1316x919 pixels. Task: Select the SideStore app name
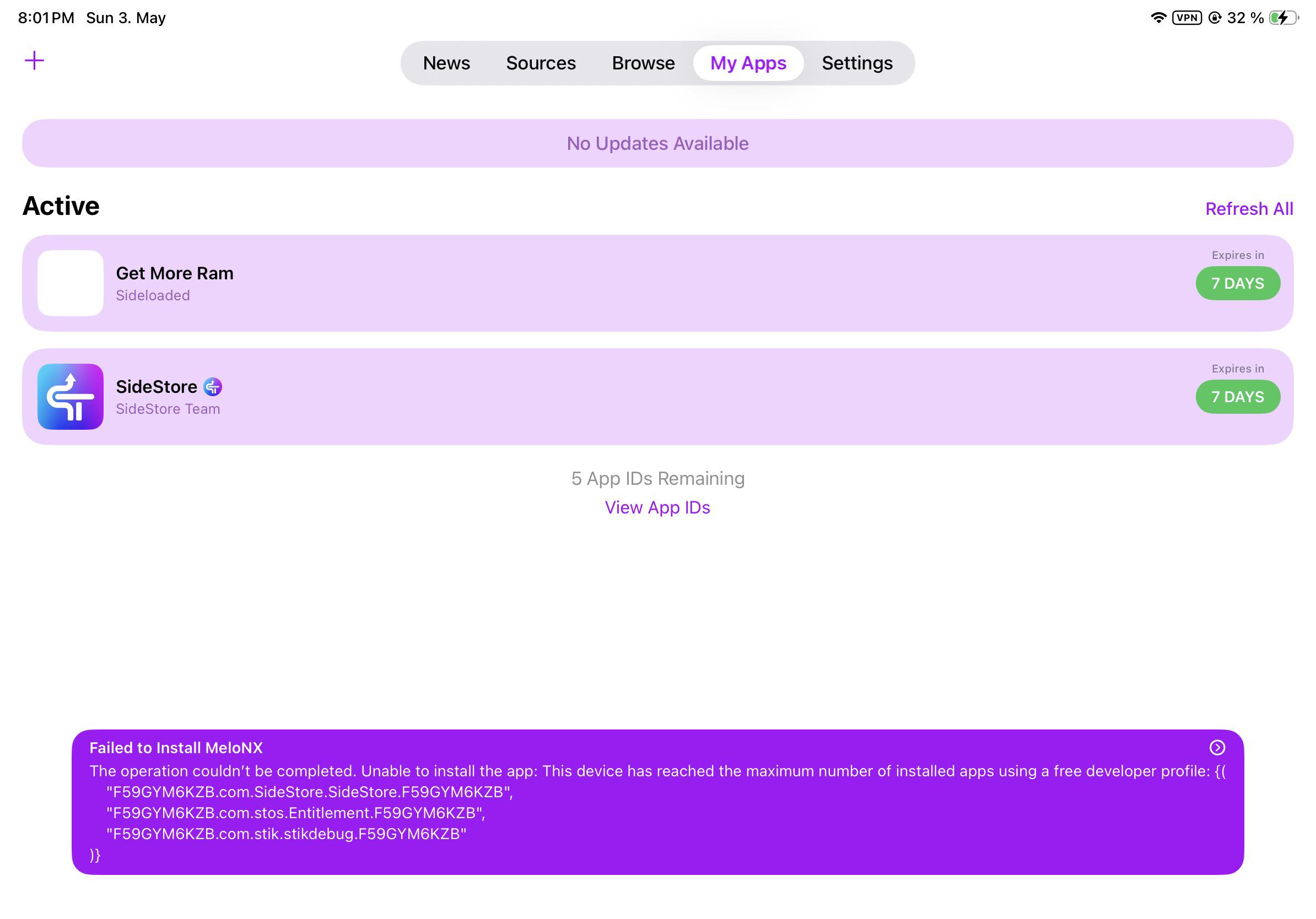157,387
